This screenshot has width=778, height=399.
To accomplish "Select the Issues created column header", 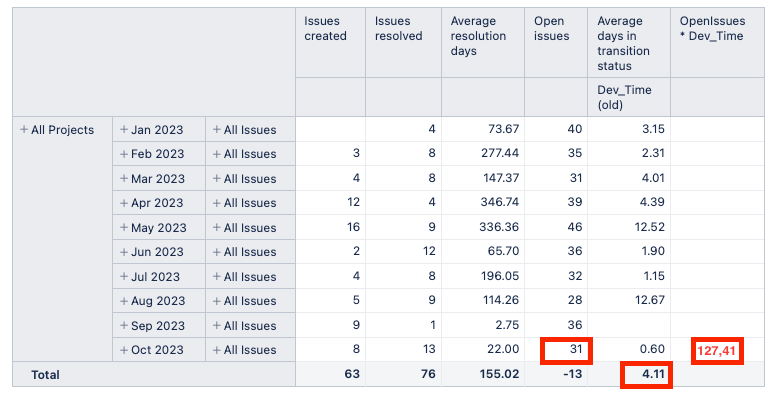I will 330,43.
